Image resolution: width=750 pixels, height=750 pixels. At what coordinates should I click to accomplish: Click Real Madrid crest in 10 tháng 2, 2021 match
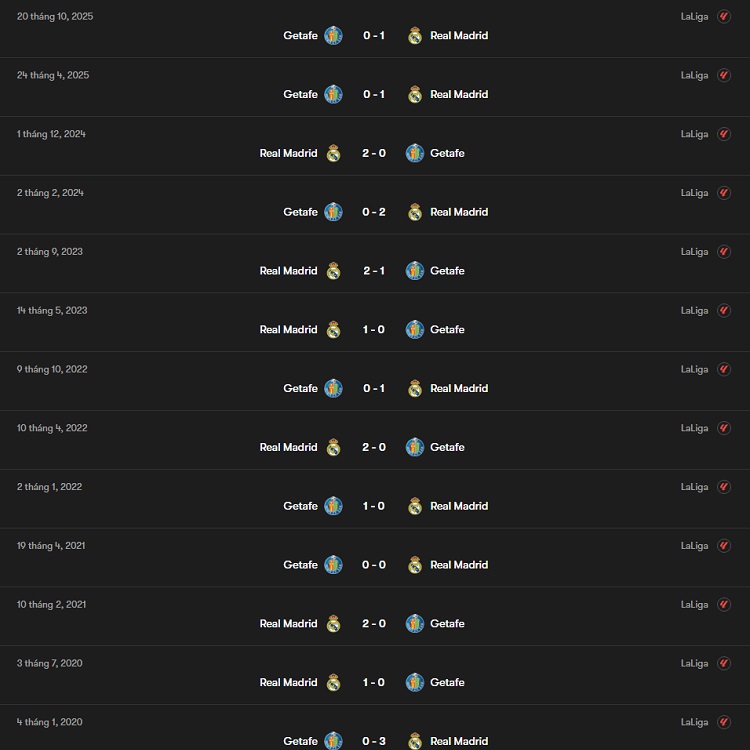pos(333,624)
